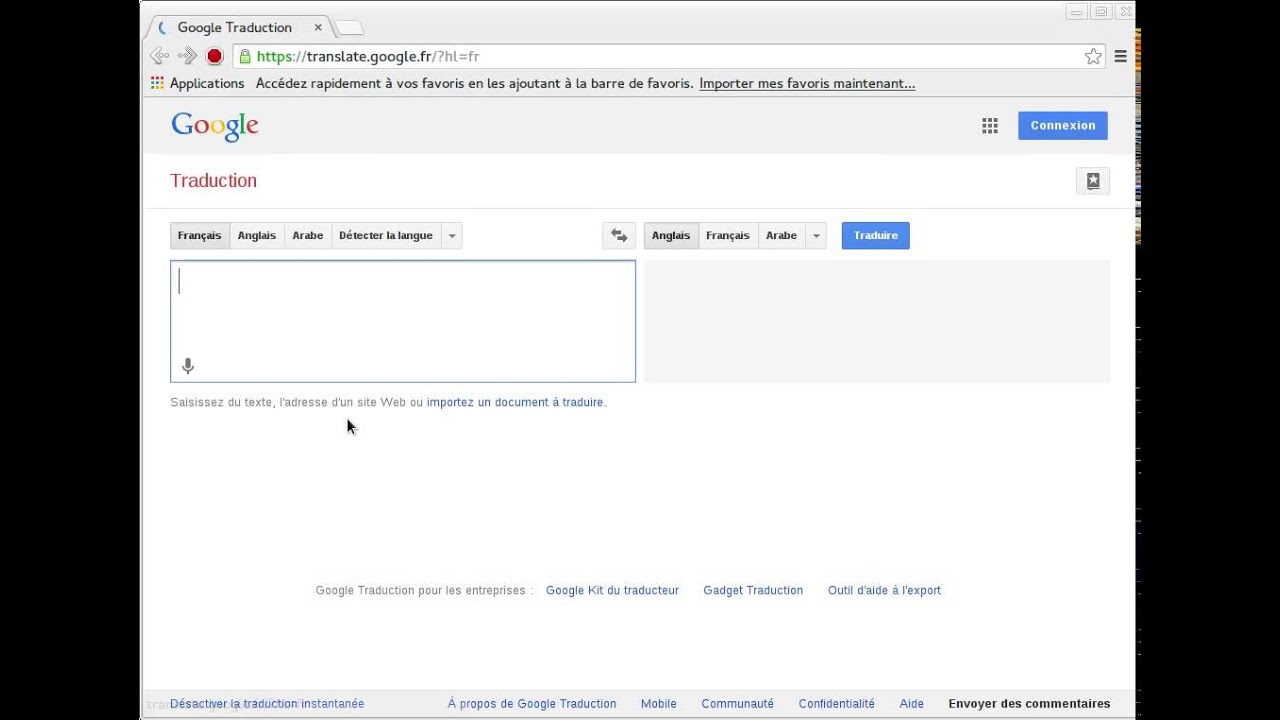Choose Détecter la langue option
1280x720 pixels.
coord(386,235)
